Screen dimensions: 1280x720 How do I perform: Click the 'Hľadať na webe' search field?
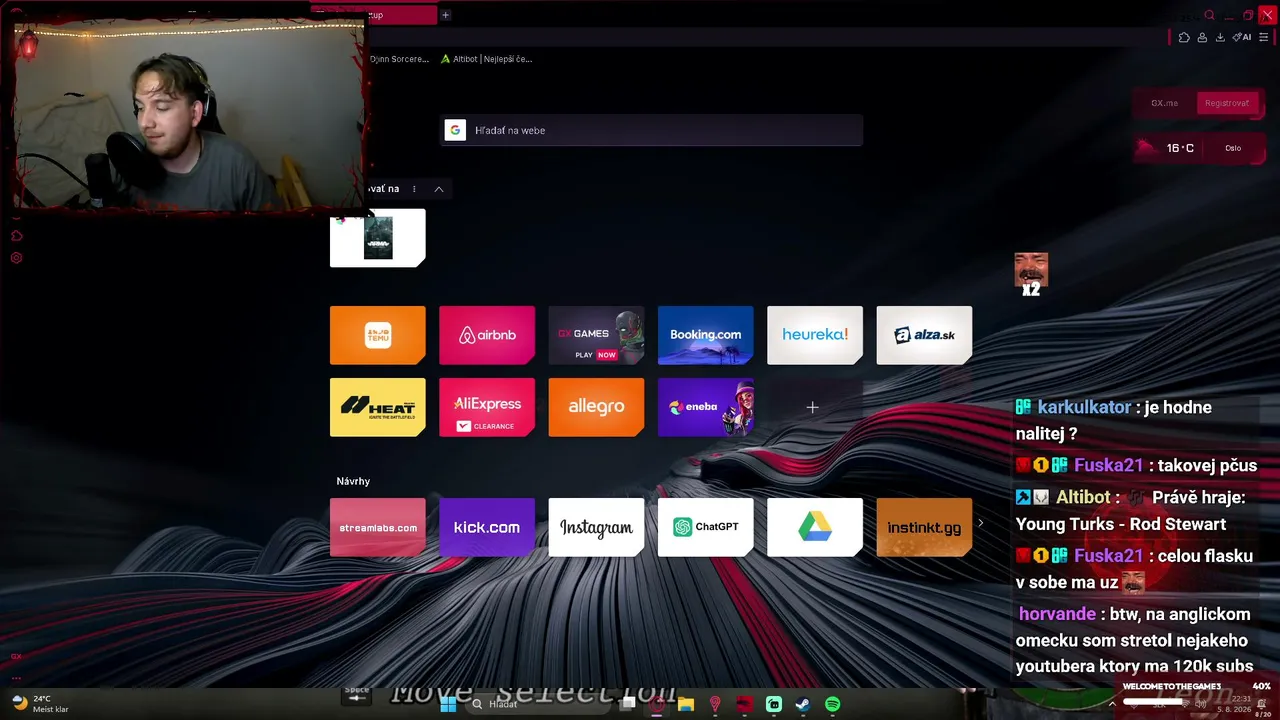coord(651,130)
